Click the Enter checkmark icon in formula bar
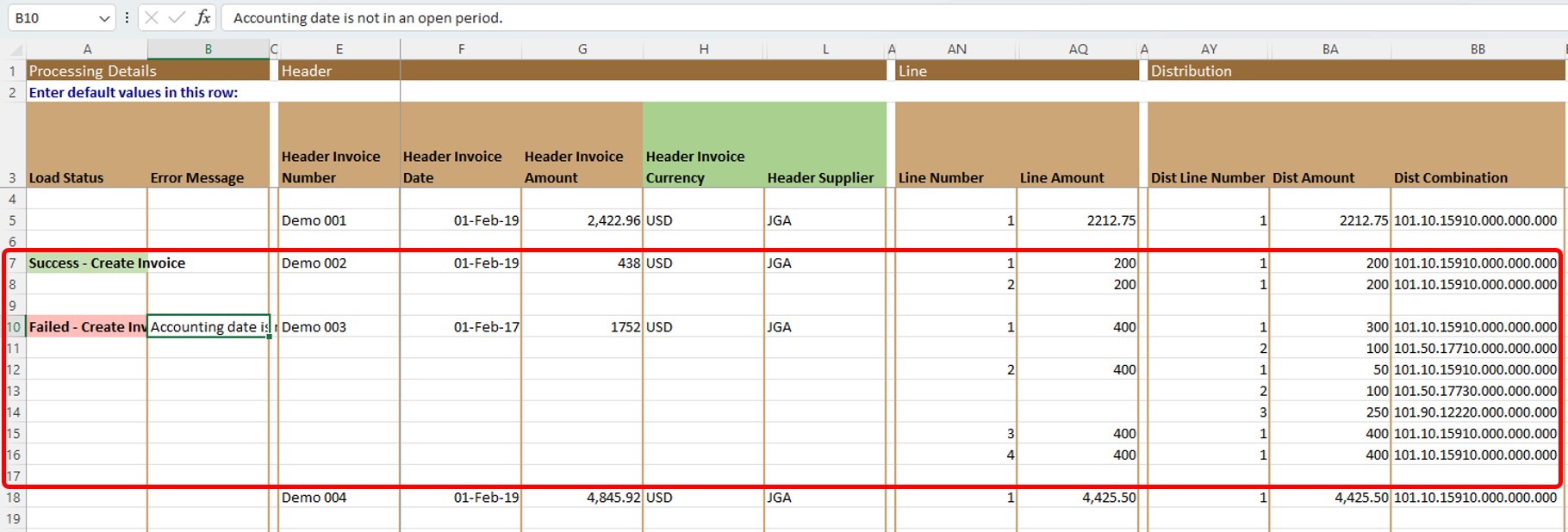The height and width of the screenshot is (532, 1568). pyautogui.click(x=177, y=17)
